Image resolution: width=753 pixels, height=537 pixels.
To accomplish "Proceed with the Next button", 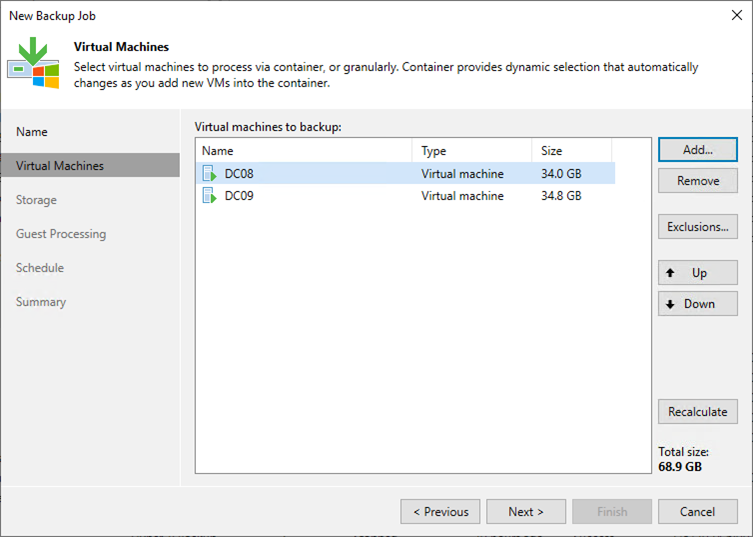I will pos(526,512).
